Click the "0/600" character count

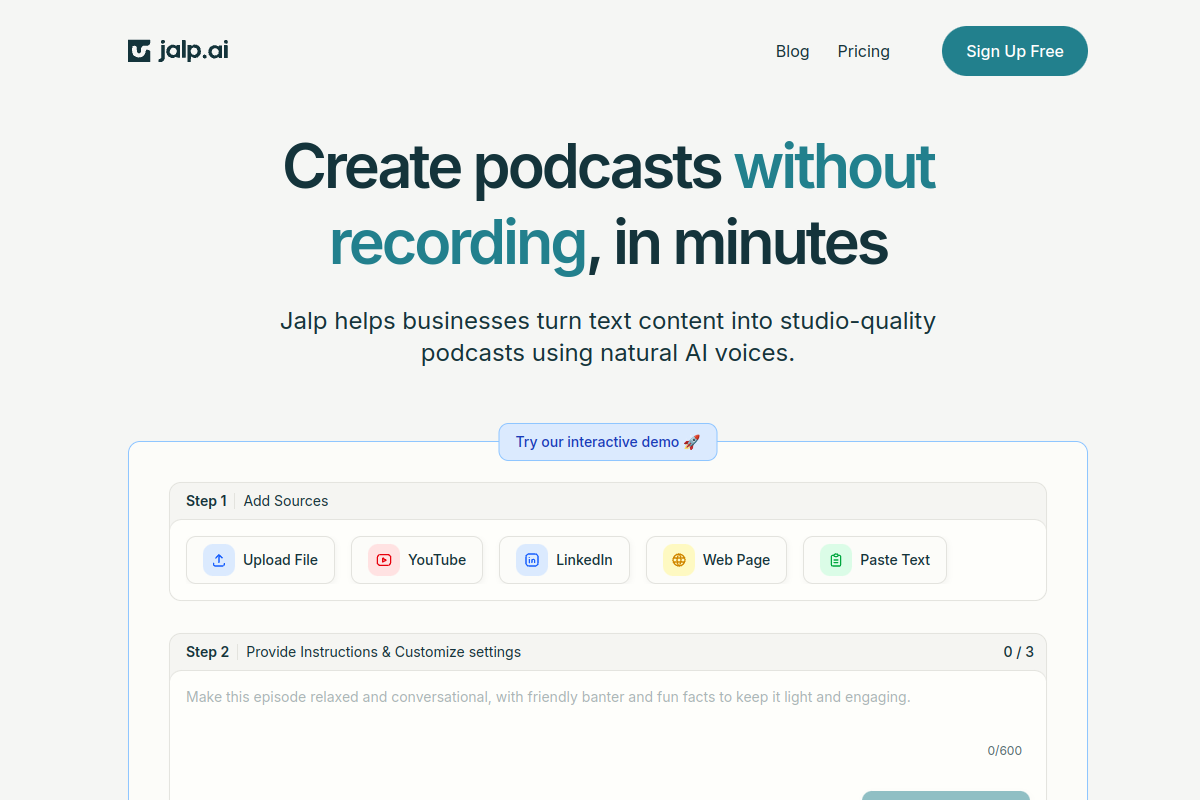point(1005,751)
